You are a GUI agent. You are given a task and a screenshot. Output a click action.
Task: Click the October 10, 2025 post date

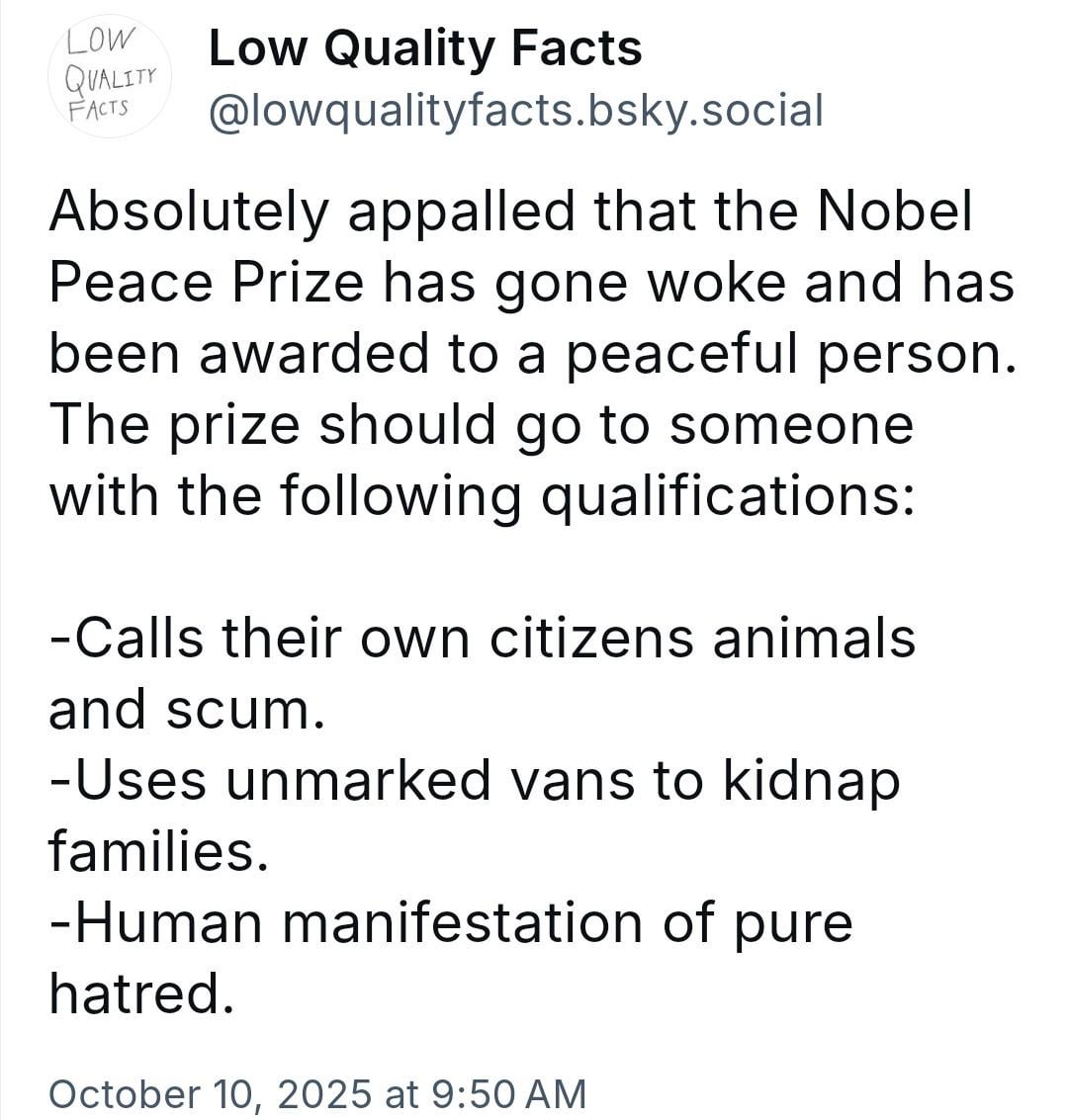pyautogui.click(x=210, y=1093)
